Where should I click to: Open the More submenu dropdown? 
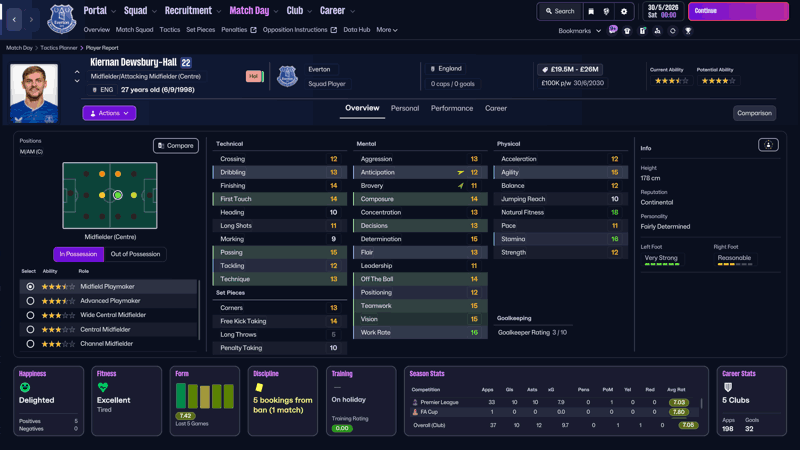(387, 30)
